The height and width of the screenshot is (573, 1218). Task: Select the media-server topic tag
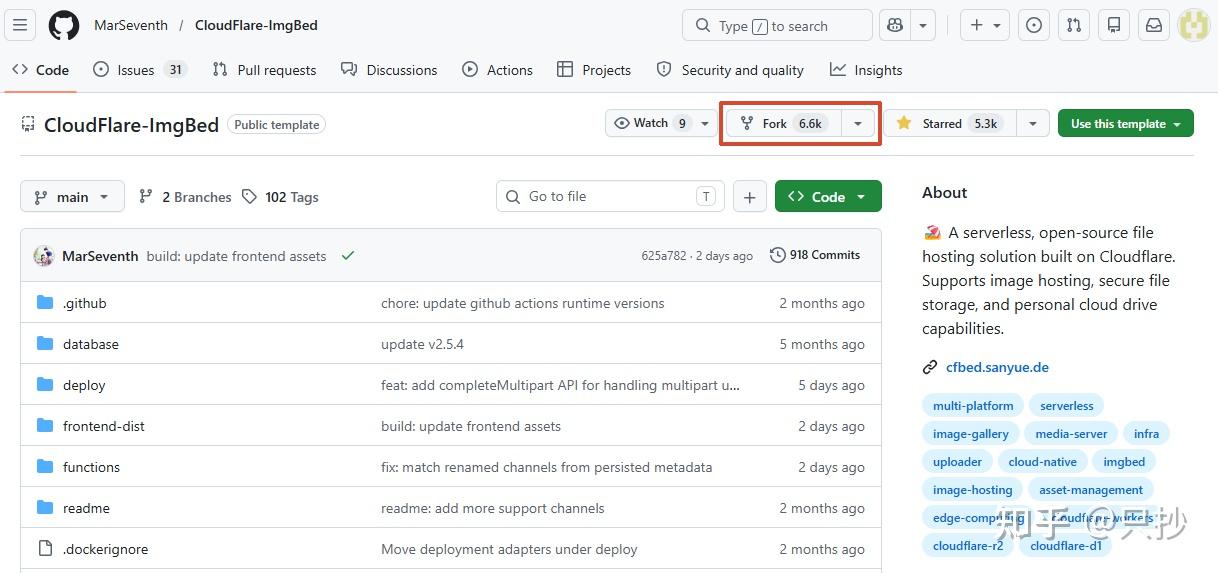coord(1071,434)
